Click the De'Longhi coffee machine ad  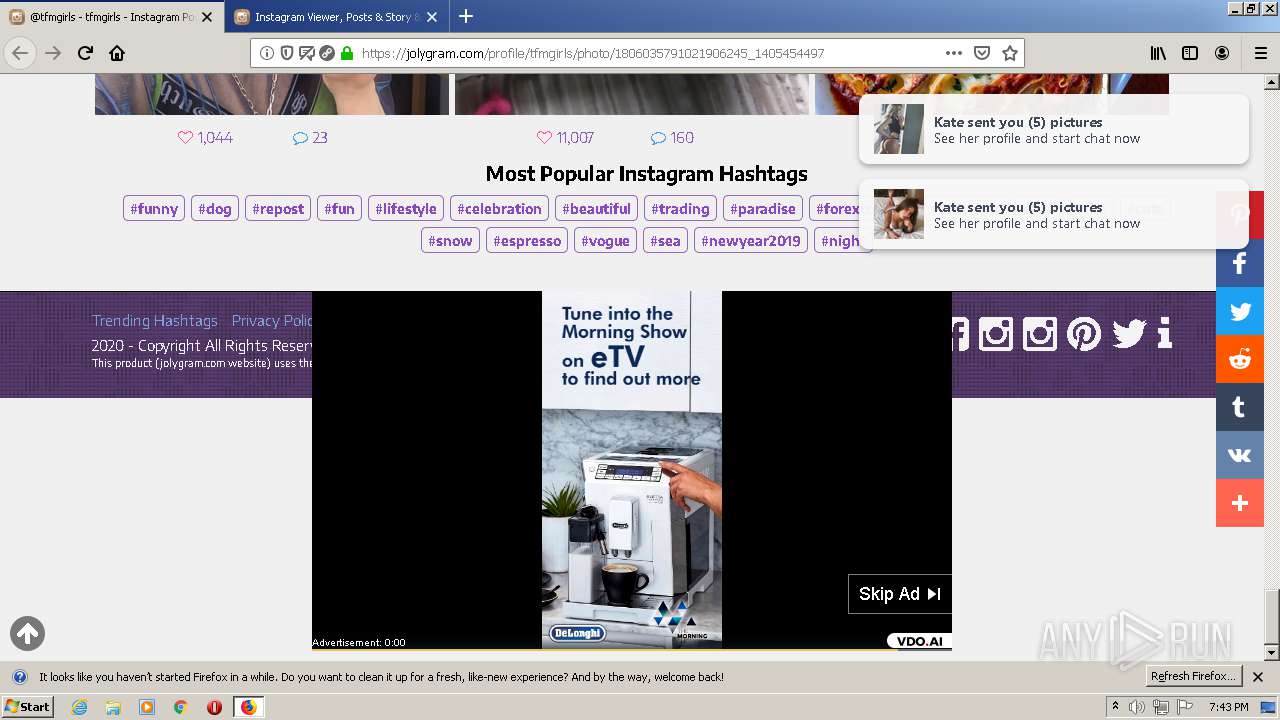coord(632,470)
